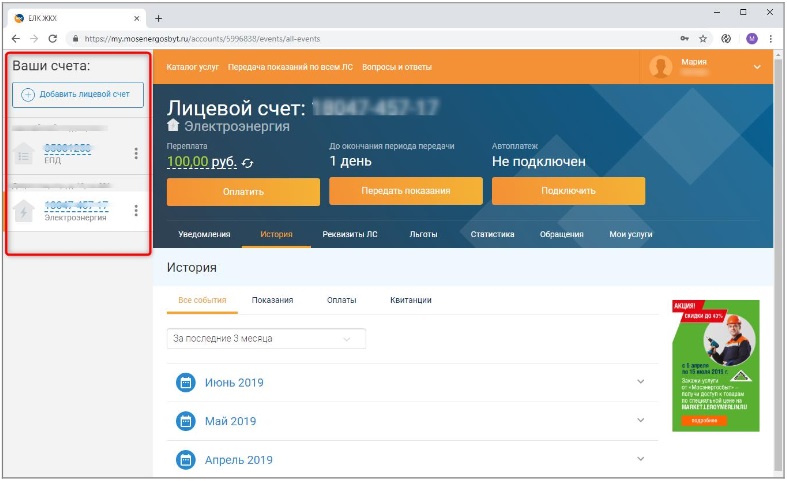Select the Квитанции history filter tab
The height and width of the screenshot is (481, 787).
coord(410,300)
